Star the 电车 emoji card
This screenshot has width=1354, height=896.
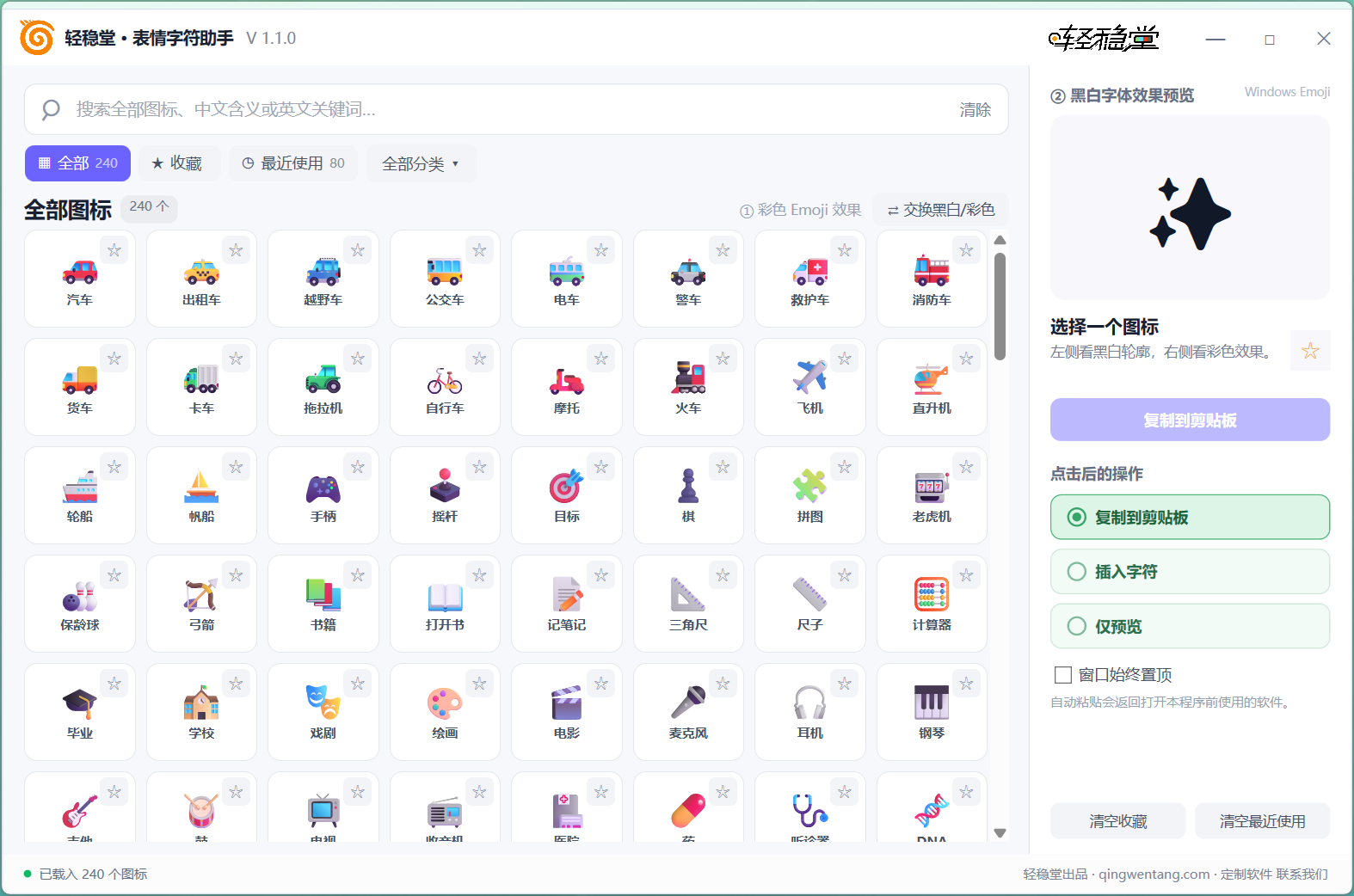[601, 250]
